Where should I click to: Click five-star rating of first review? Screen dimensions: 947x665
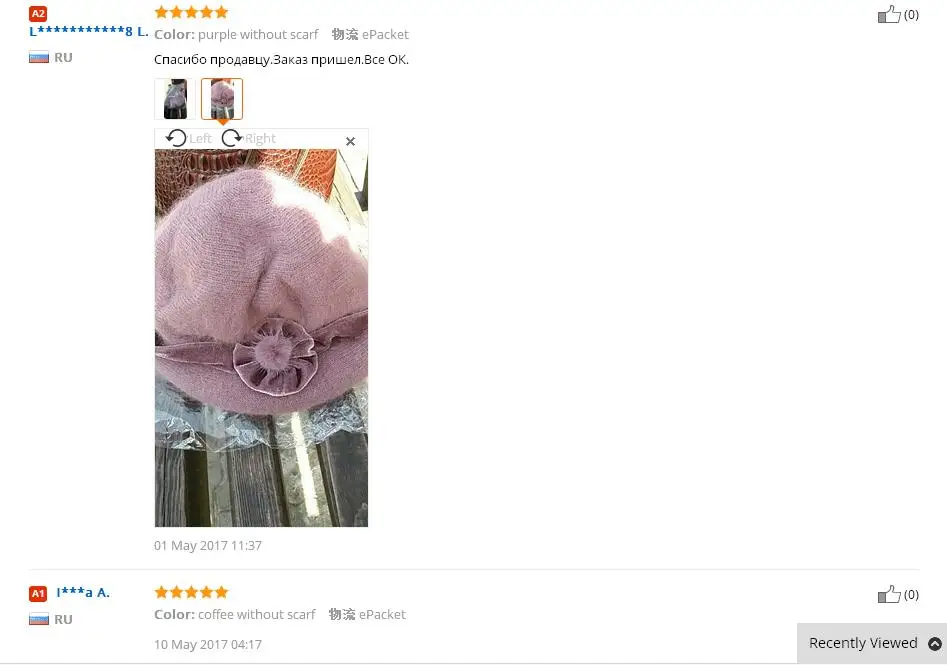(191, 12)
